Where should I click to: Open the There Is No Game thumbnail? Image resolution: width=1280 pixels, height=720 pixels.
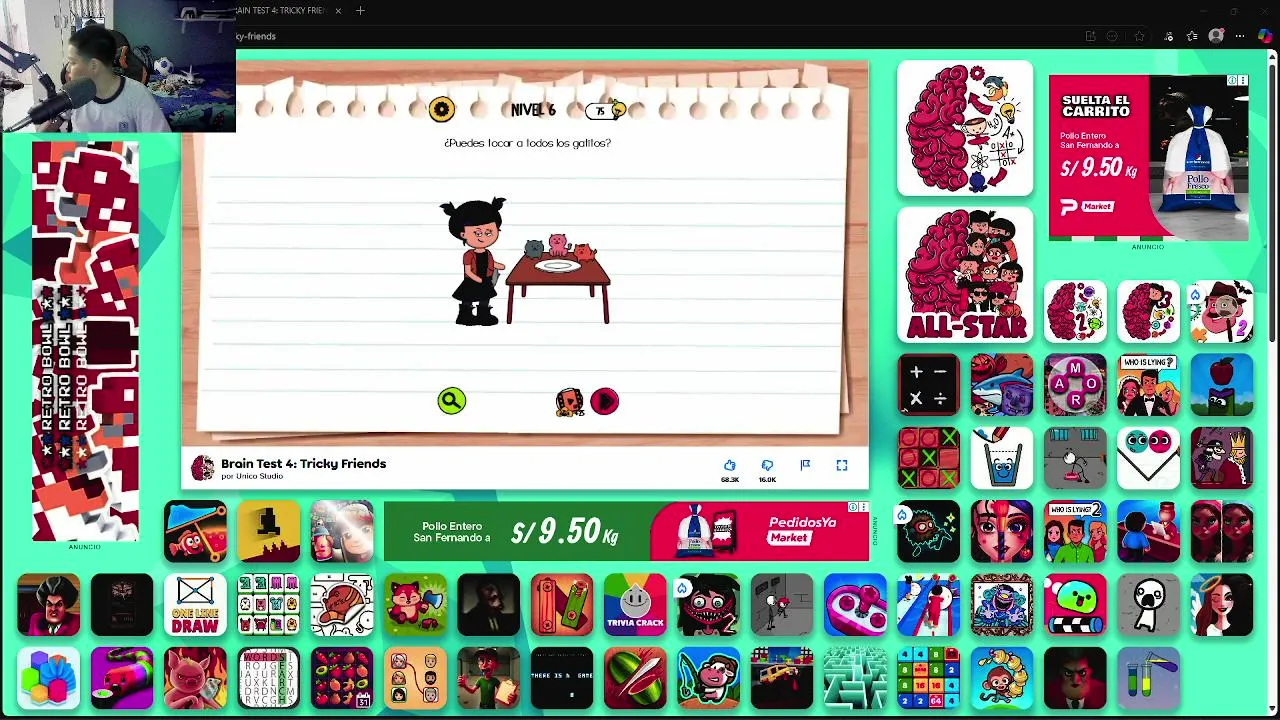562,677
